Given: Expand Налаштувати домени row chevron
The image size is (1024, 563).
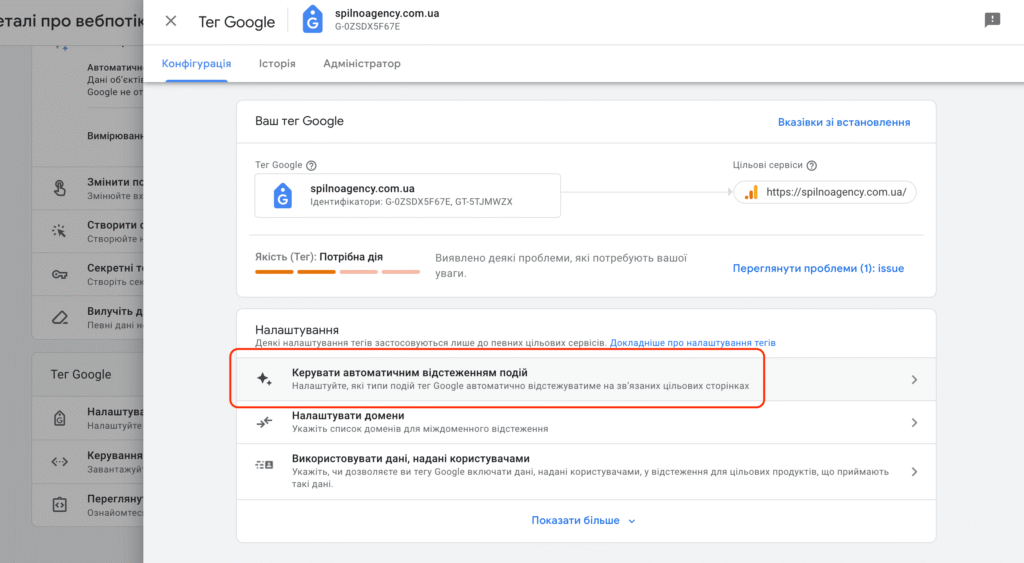Looking at the screenshot, I should (x=914, y=423).
